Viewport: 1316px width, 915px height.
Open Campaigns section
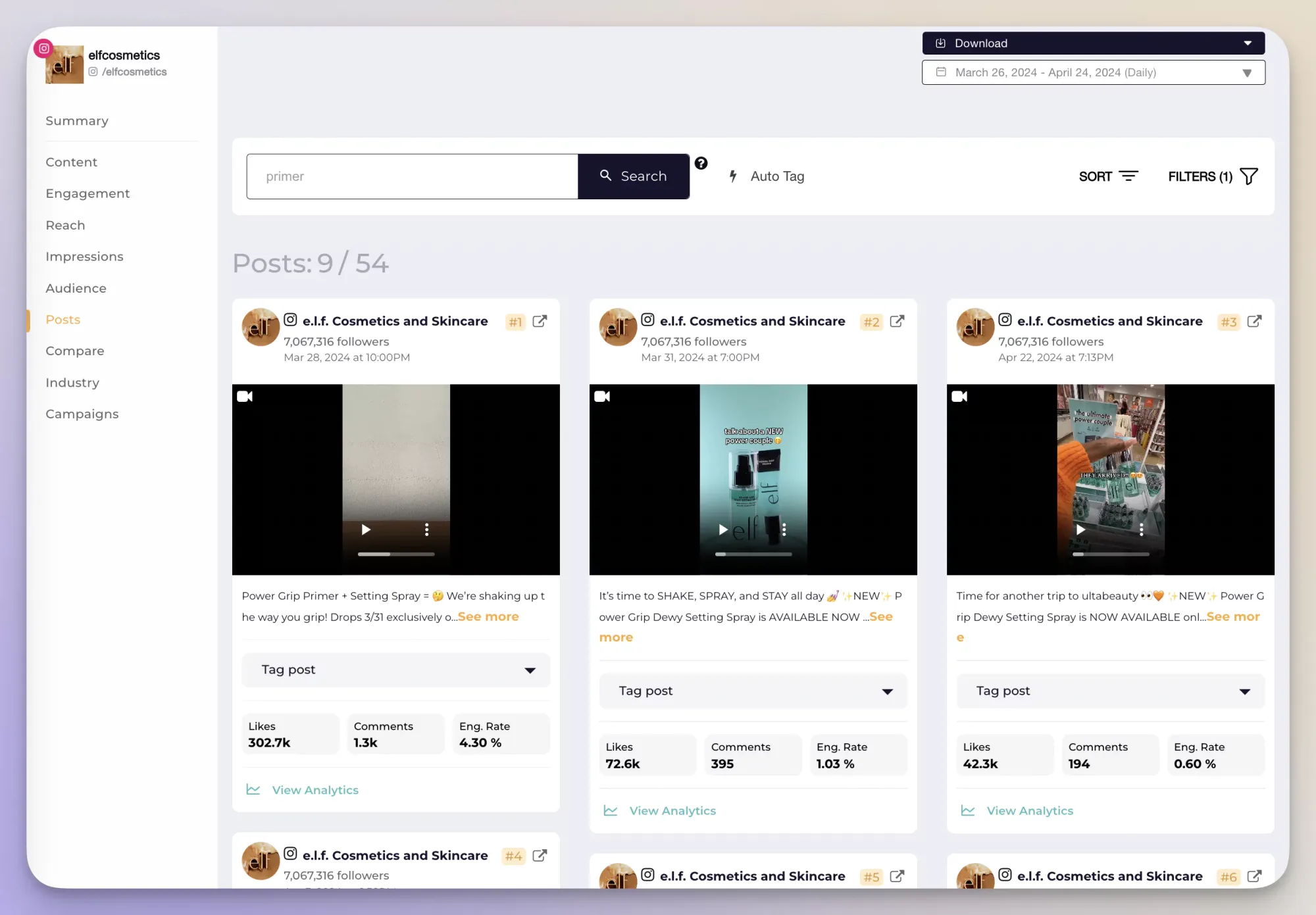click(82, 414)
